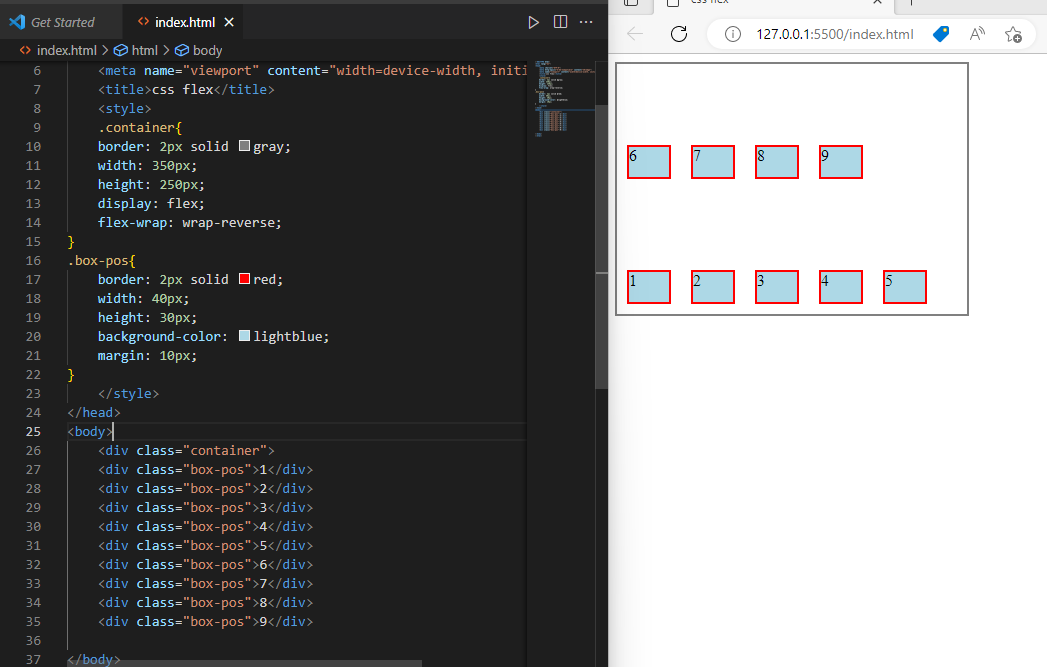The height and width of the screenshot is (667, 1047).
Task: Click the editor vertical scrollbar
Action: [602, 246]
